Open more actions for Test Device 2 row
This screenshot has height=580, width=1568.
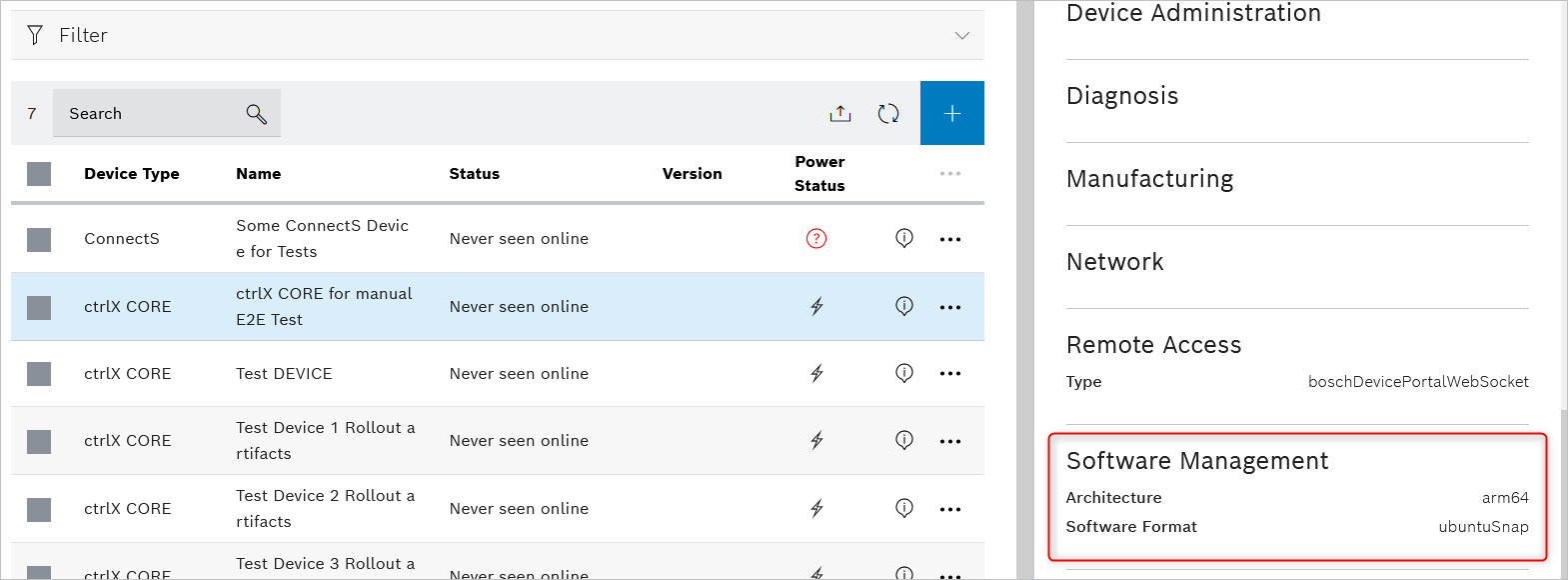tap(950, 509)
